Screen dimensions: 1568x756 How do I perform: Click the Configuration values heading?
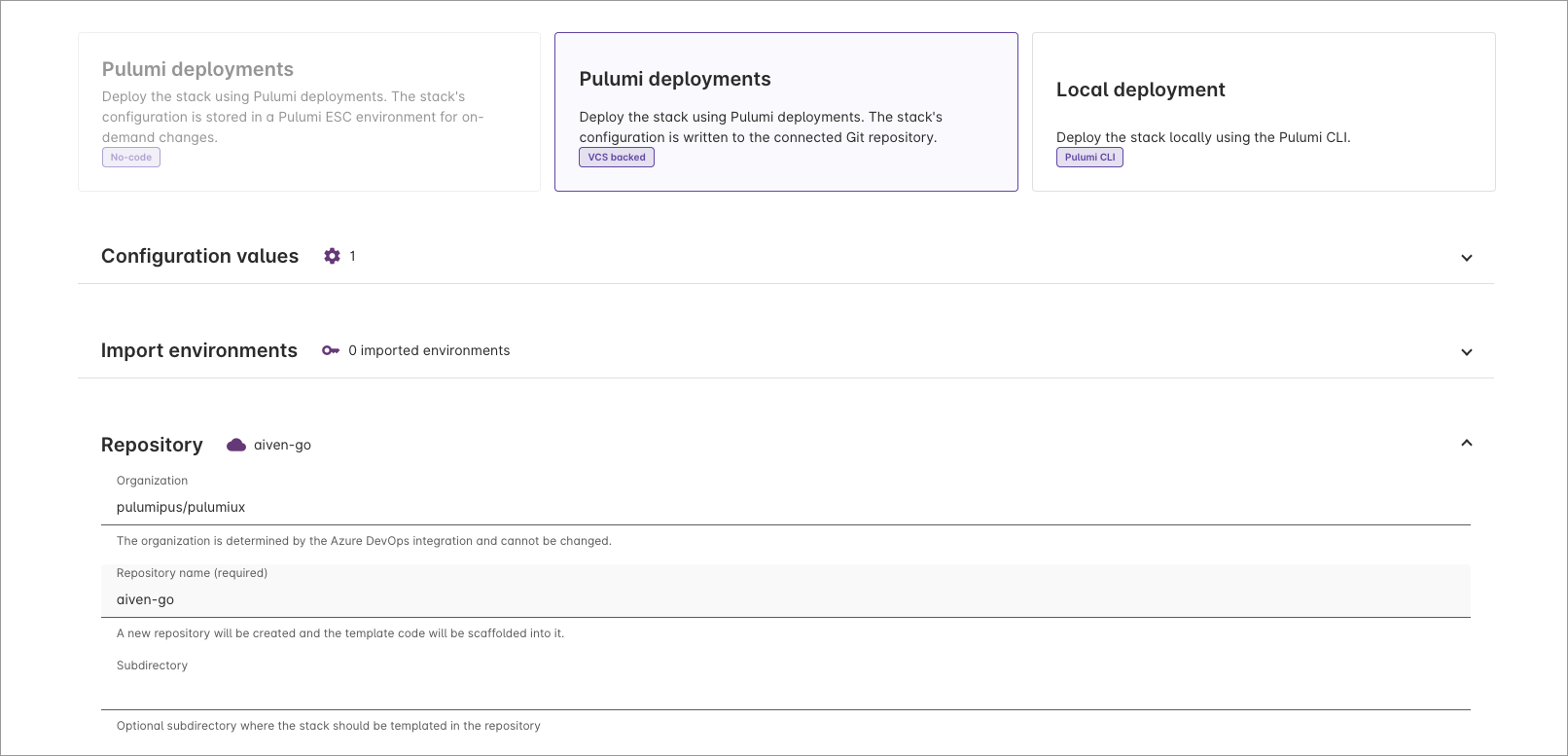[199, 256]
